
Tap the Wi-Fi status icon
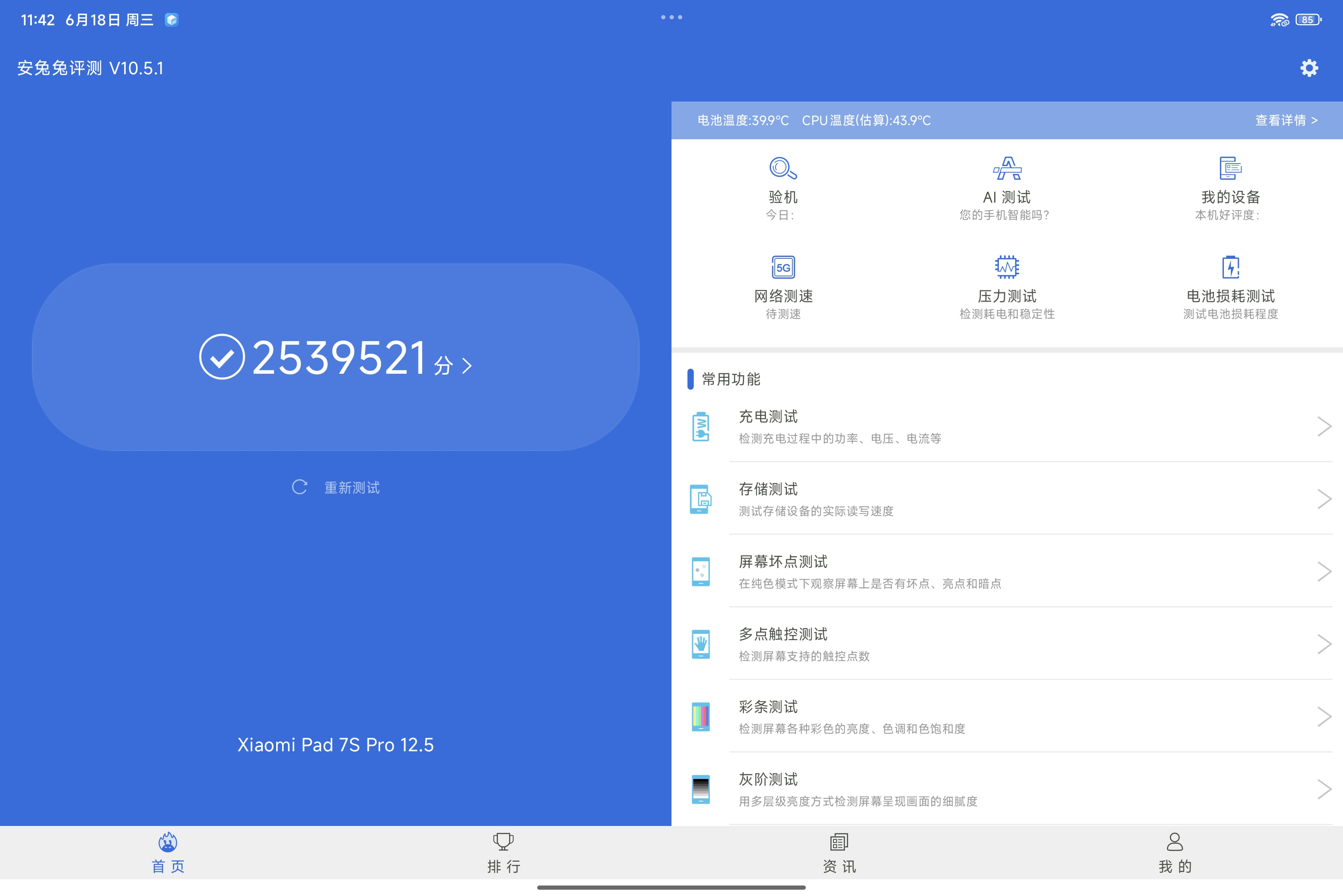[x=1280, y=20]
